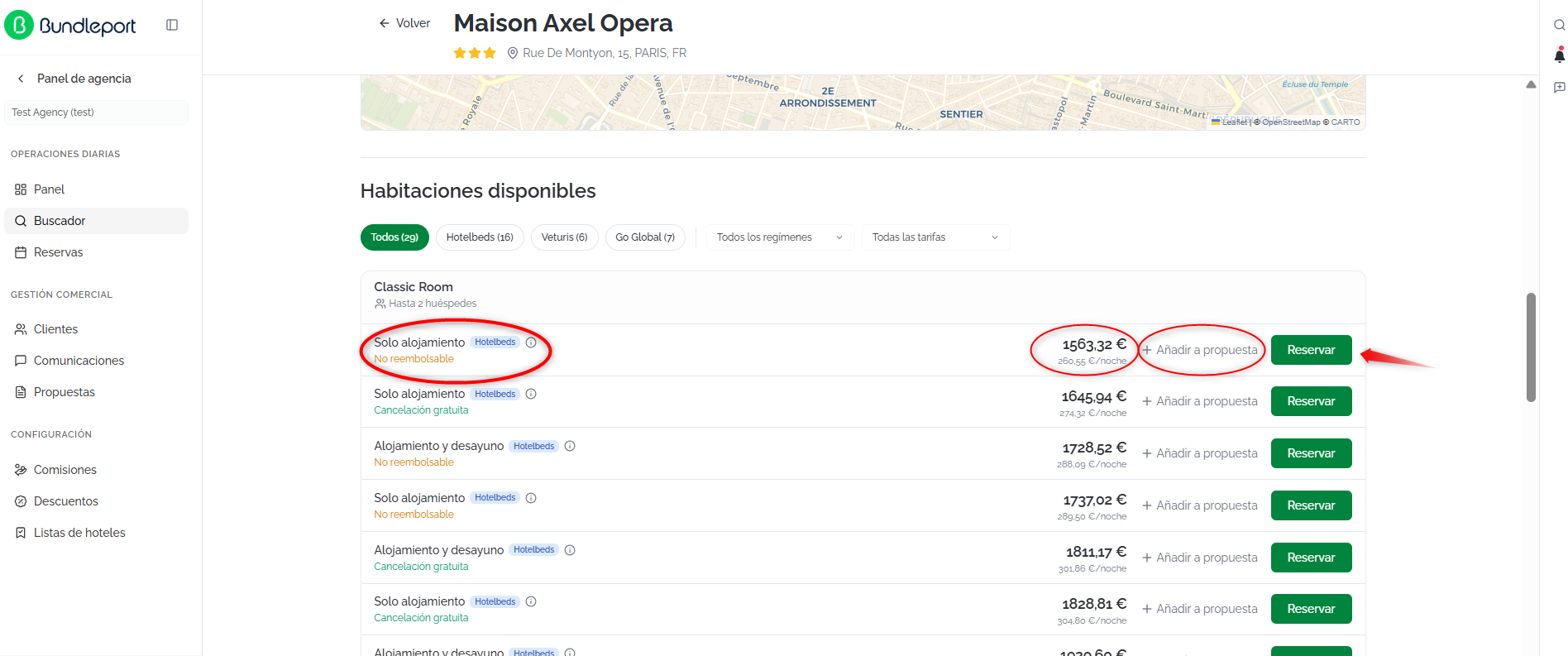Collapse the sidebar with the panel toggle icon

[172, 25]
